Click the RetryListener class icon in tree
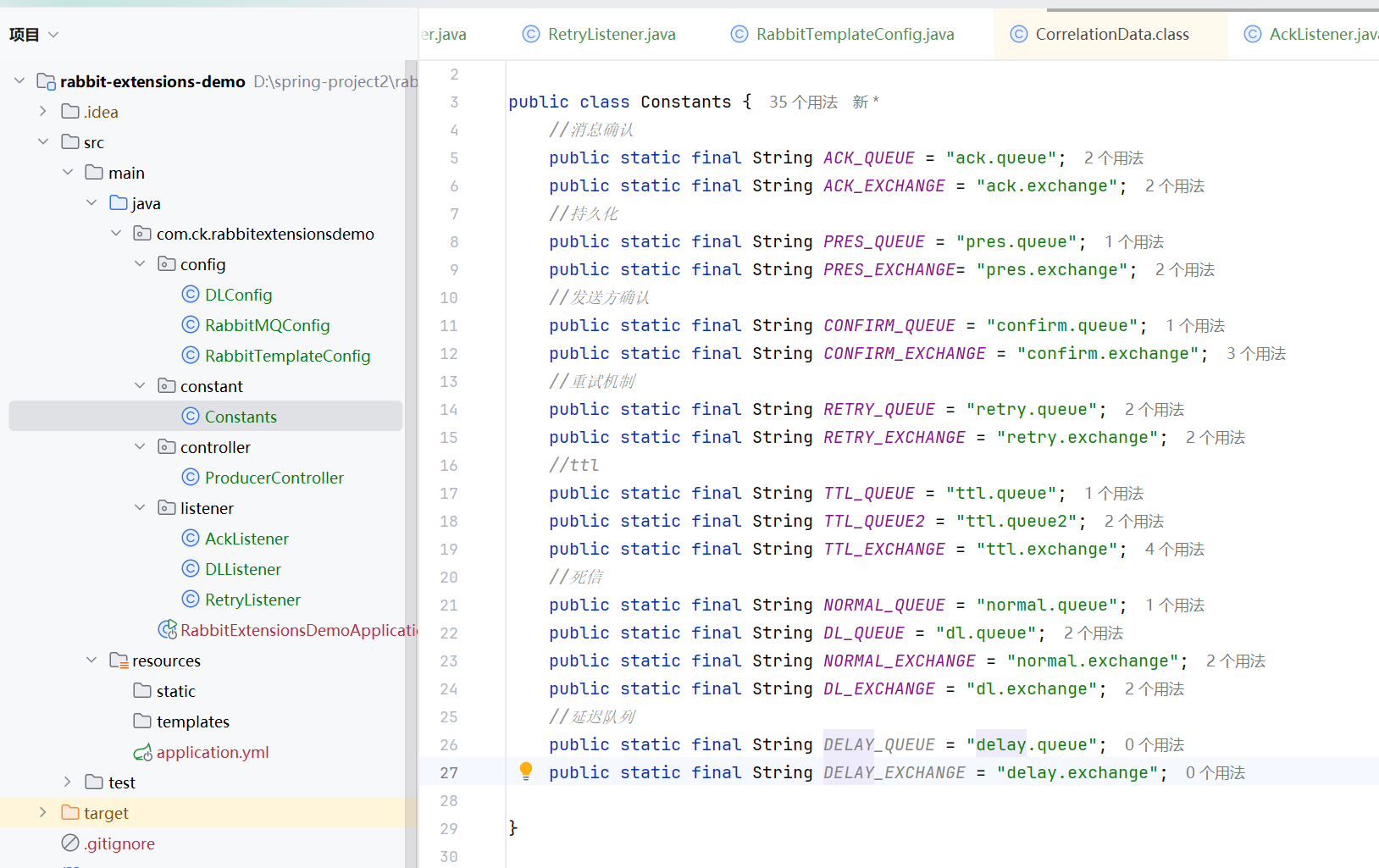The image size is (1379, 868). [191, 599]
